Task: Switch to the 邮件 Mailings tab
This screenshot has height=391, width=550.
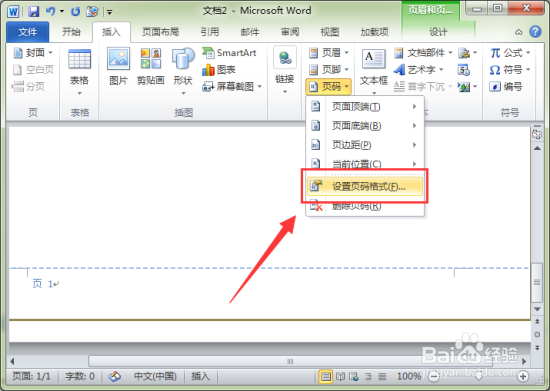Action: (x=250, y=32)
